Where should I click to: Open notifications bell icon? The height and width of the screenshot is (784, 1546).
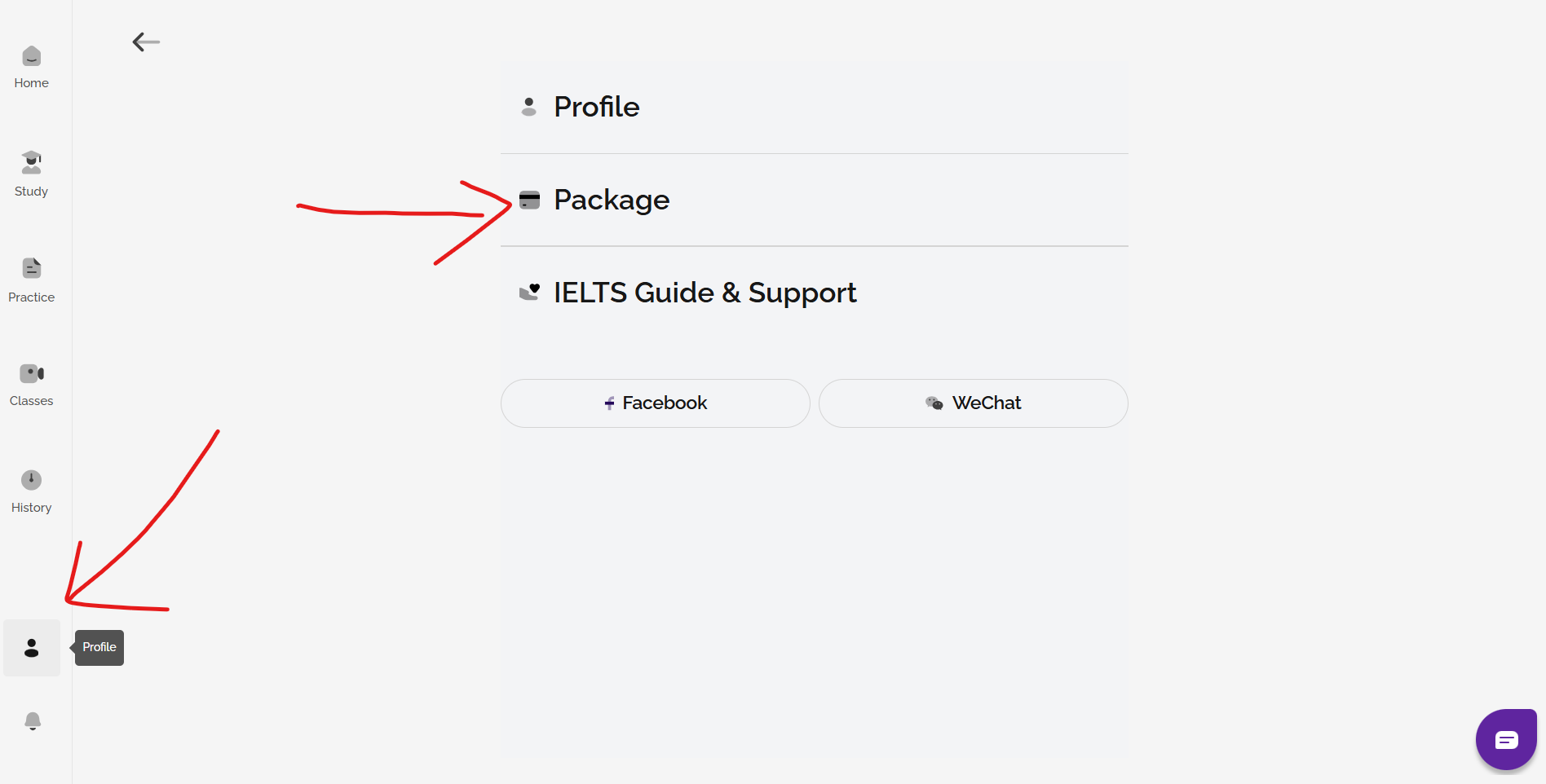[33, 721]
